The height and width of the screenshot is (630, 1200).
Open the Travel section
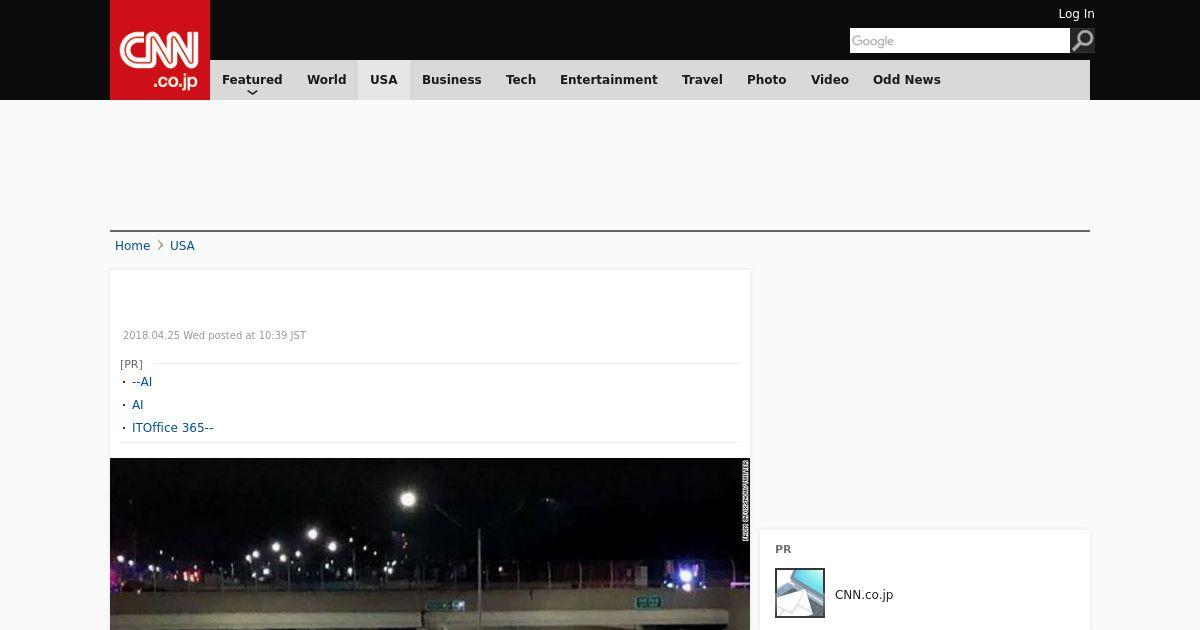coord(702,80)
